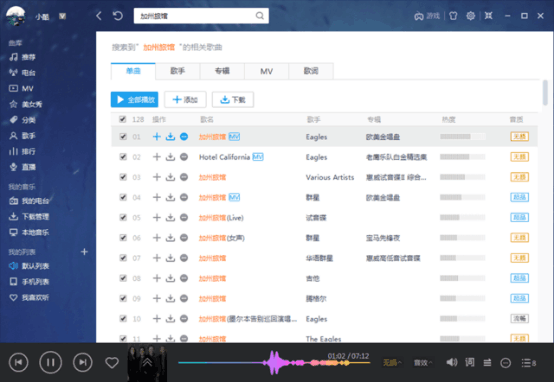The width and height of the screenshot is (554, 383).
Task: Uncheck the checkbox for song 04
Action: (x=123, y=197)
